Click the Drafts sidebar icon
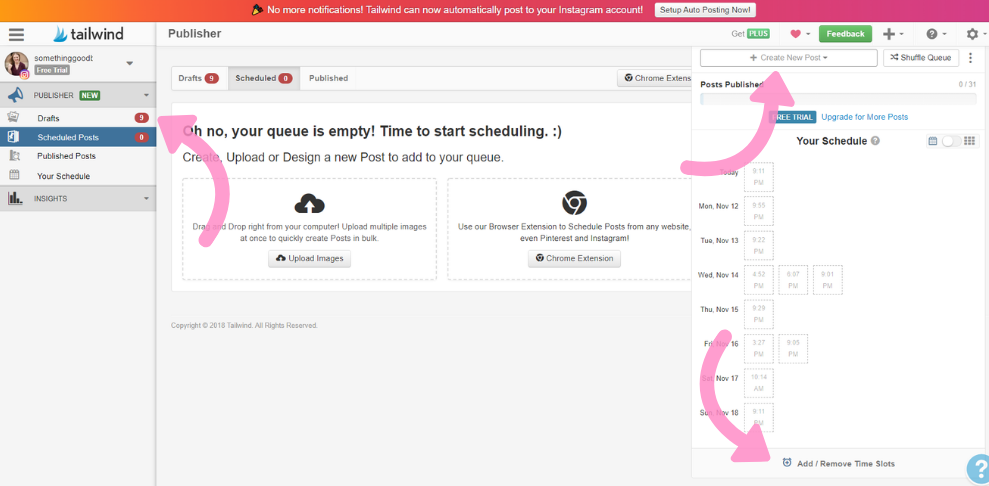This screenshot has width=989, height=486. pyautogui.click(x=14, y=117)
